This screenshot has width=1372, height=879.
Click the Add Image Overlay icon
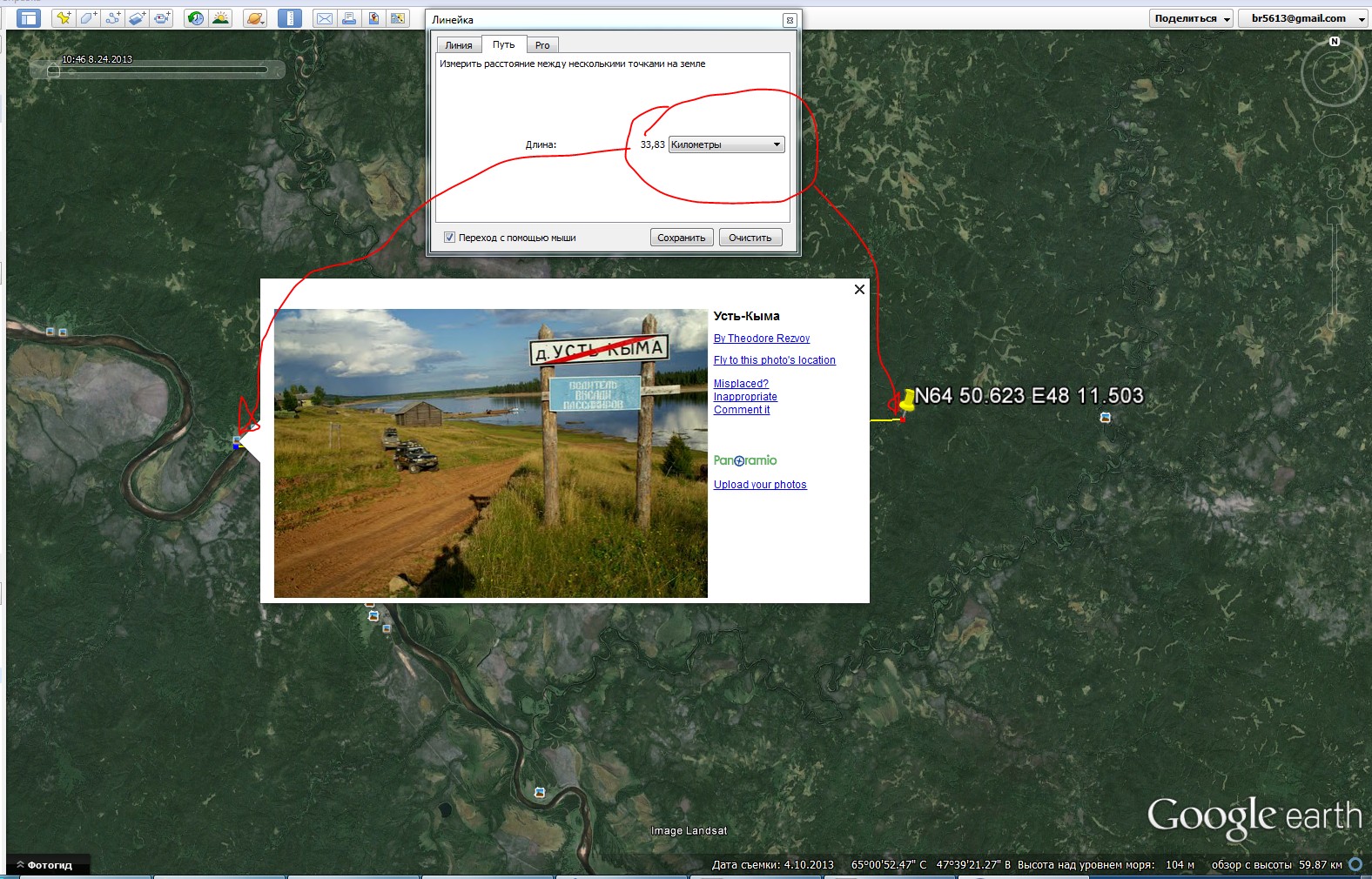[x=137, y=18]
